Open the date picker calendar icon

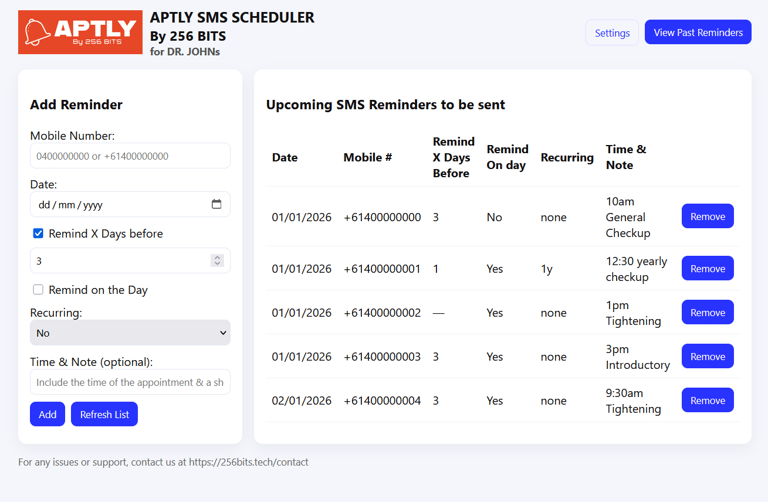(x=216, y=204)
